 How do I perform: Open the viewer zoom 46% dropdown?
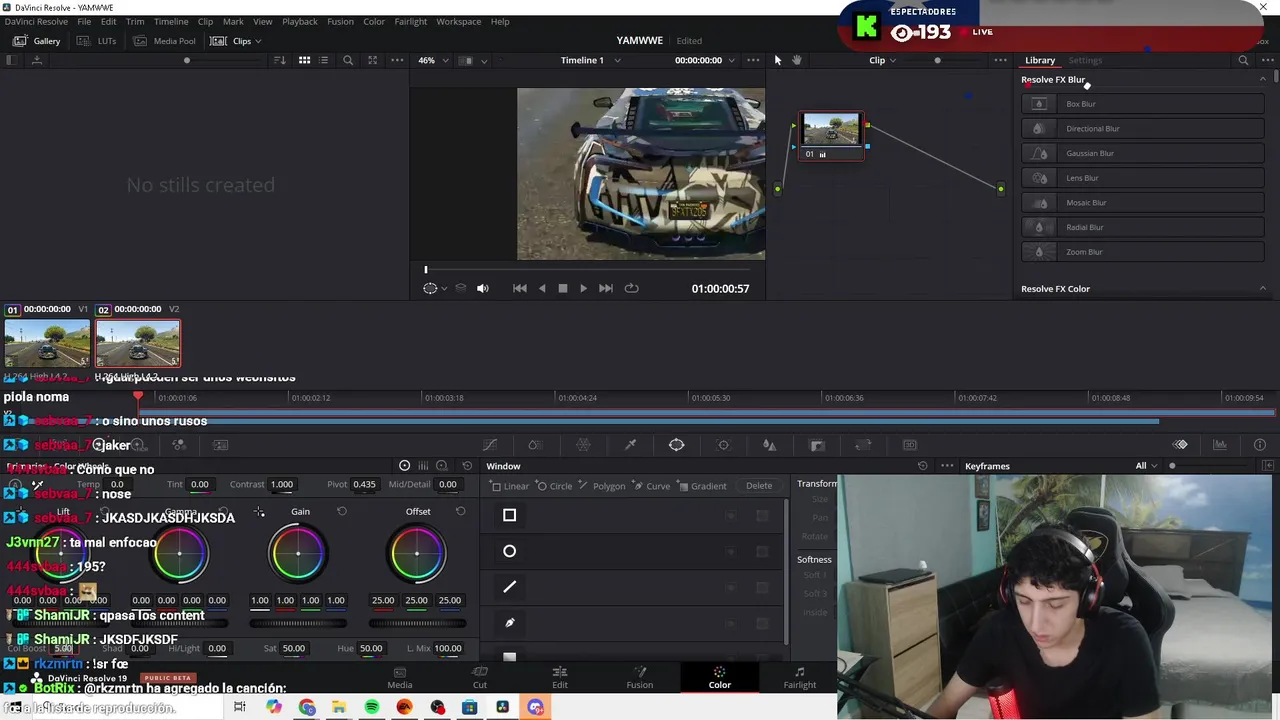pyautogui.click(x=431, y=60)
